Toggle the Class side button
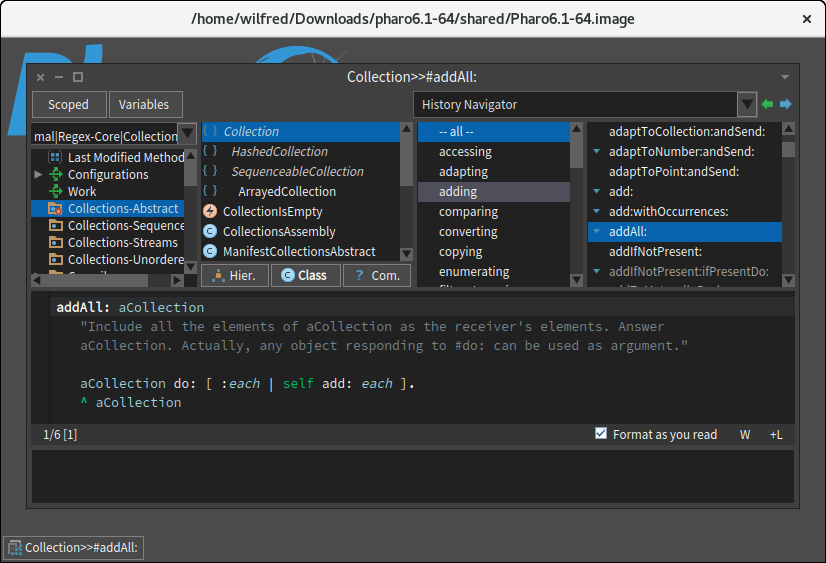The image size is (826, 563). point(305,275)
